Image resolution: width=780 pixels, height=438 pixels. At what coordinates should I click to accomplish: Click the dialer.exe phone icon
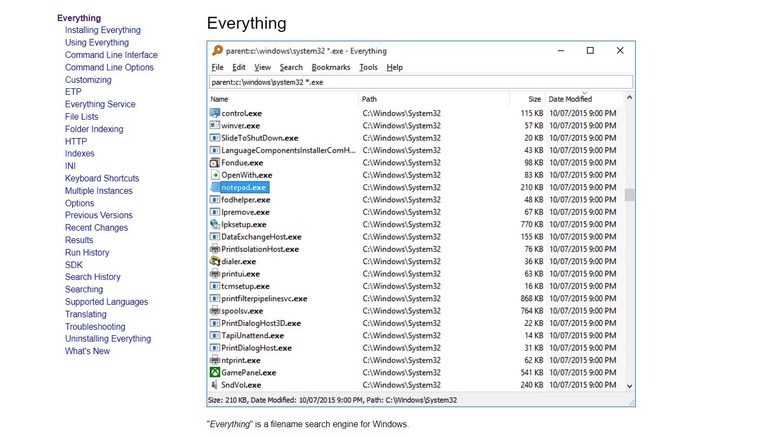214,261
